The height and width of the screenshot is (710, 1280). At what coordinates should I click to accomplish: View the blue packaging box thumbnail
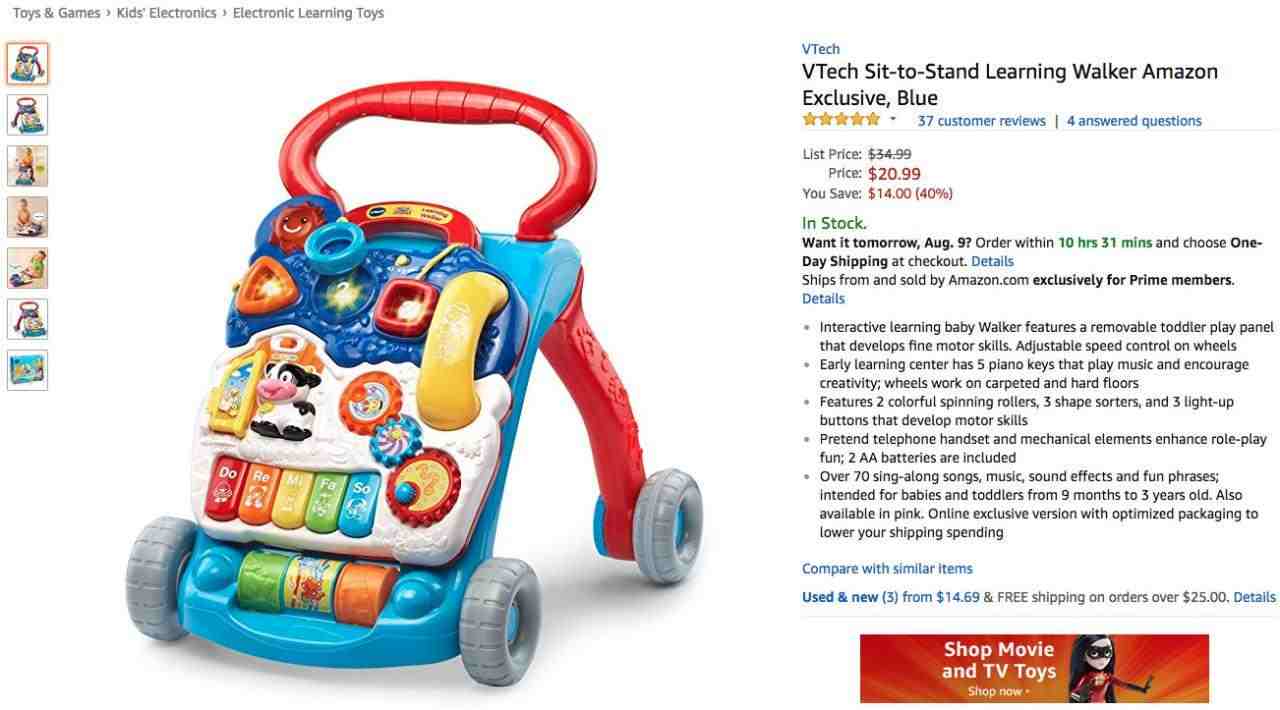[27, 370]
